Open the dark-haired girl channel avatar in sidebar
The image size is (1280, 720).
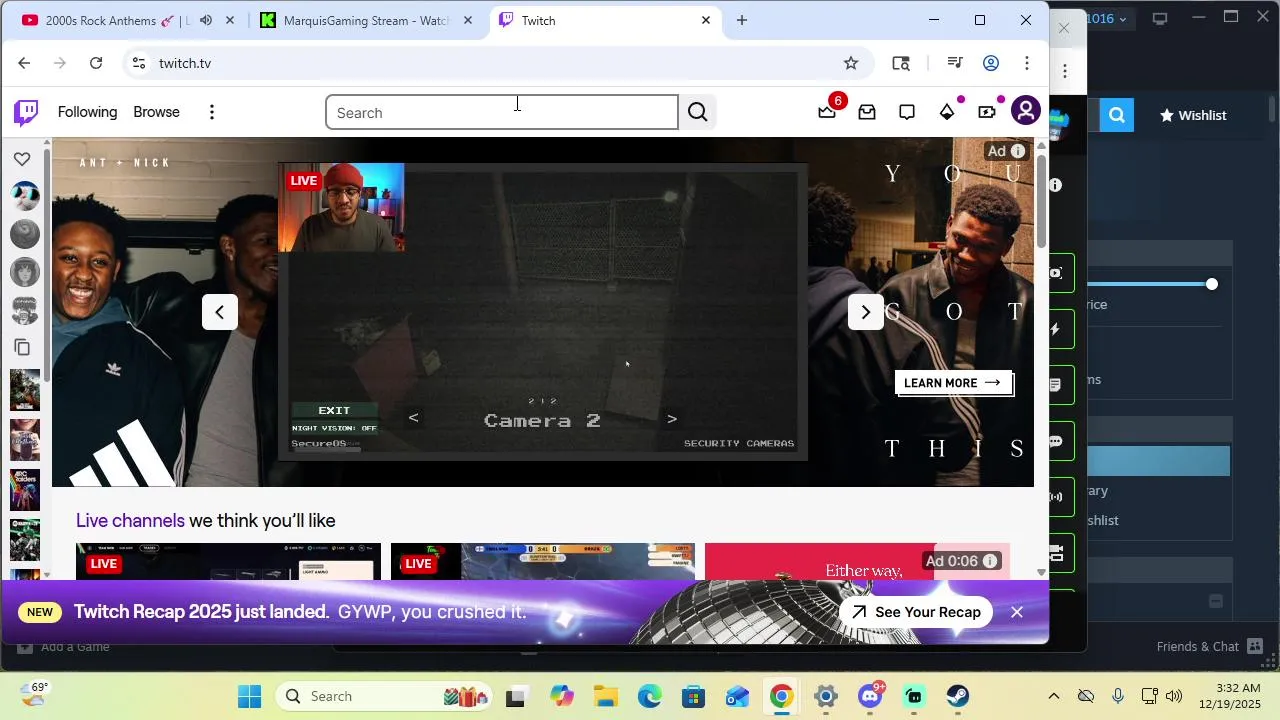tap(25, 272)
